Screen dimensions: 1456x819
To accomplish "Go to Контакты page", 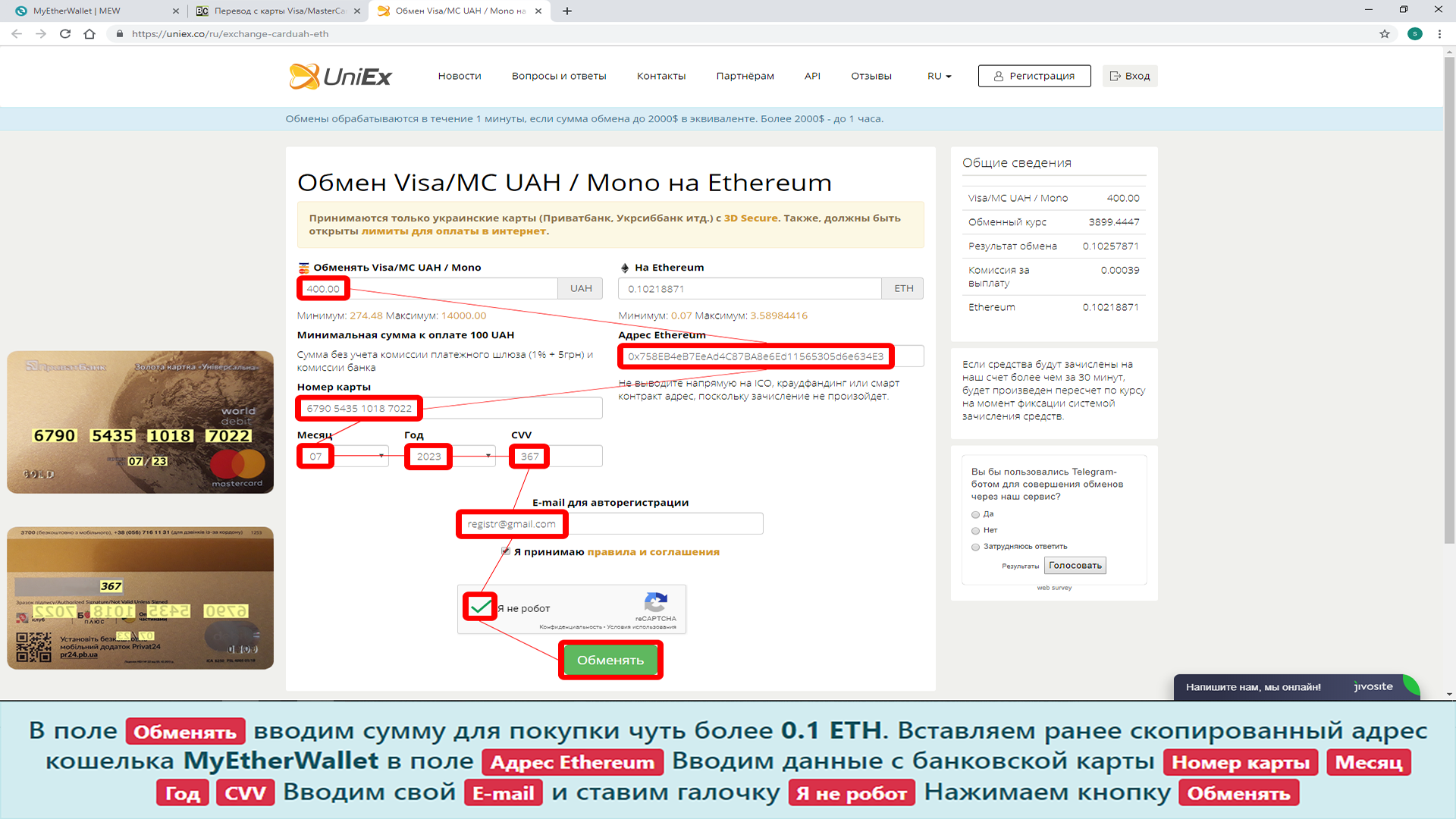I will [x=661, y=76].
